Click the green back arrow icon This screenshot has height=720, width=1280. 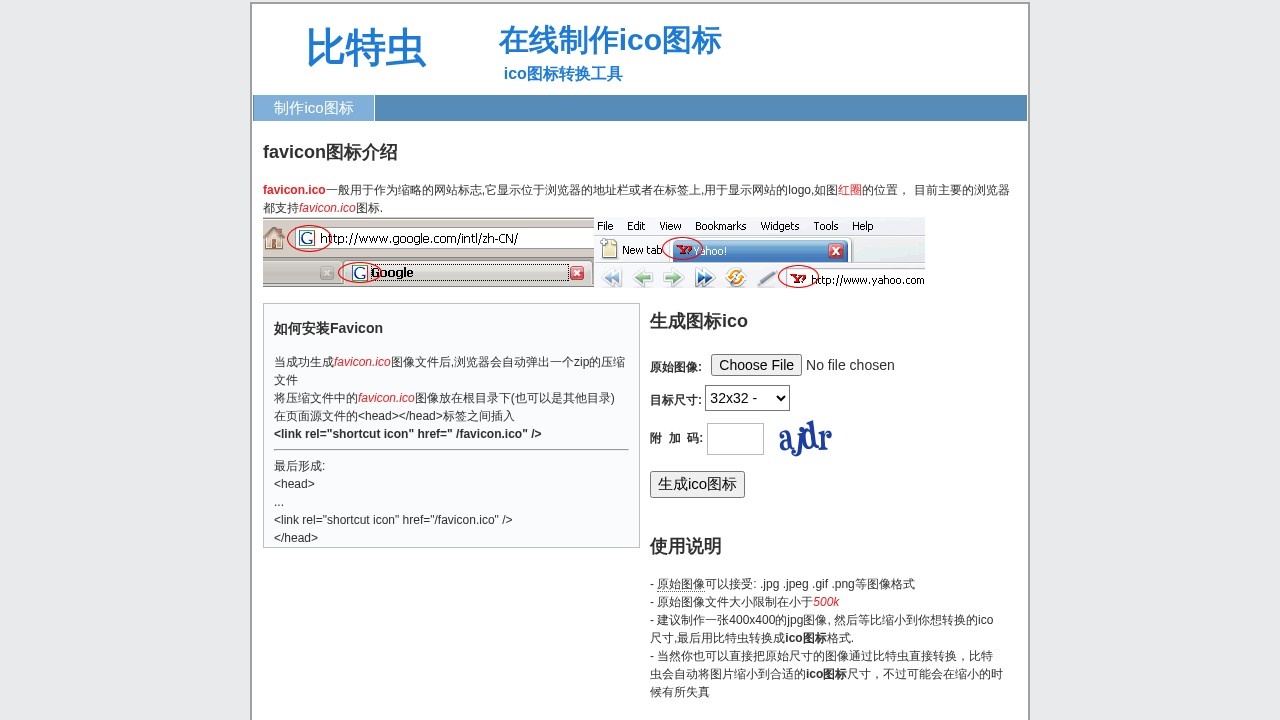[x=643, y=278]
